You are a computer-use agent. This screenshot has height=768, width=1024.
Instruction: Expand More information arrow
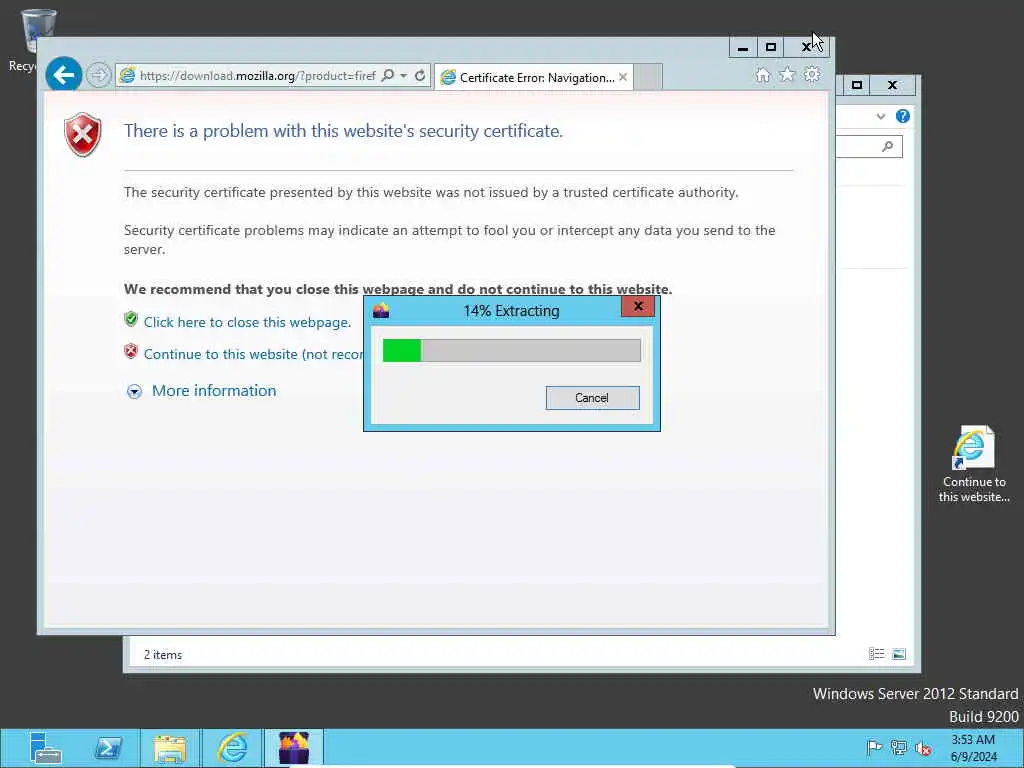tap(134, 391)
